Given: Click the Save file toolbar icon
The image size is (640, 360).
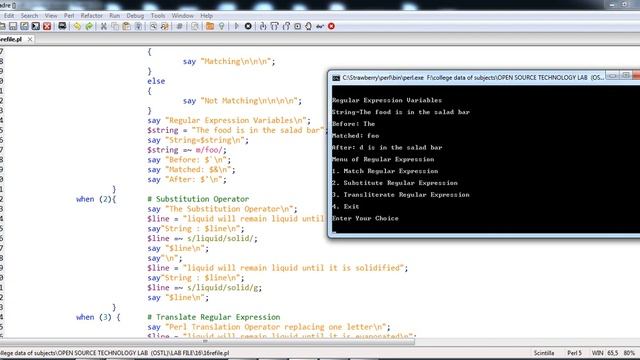Looking at the screenshot, I should (x=13, y=26).
